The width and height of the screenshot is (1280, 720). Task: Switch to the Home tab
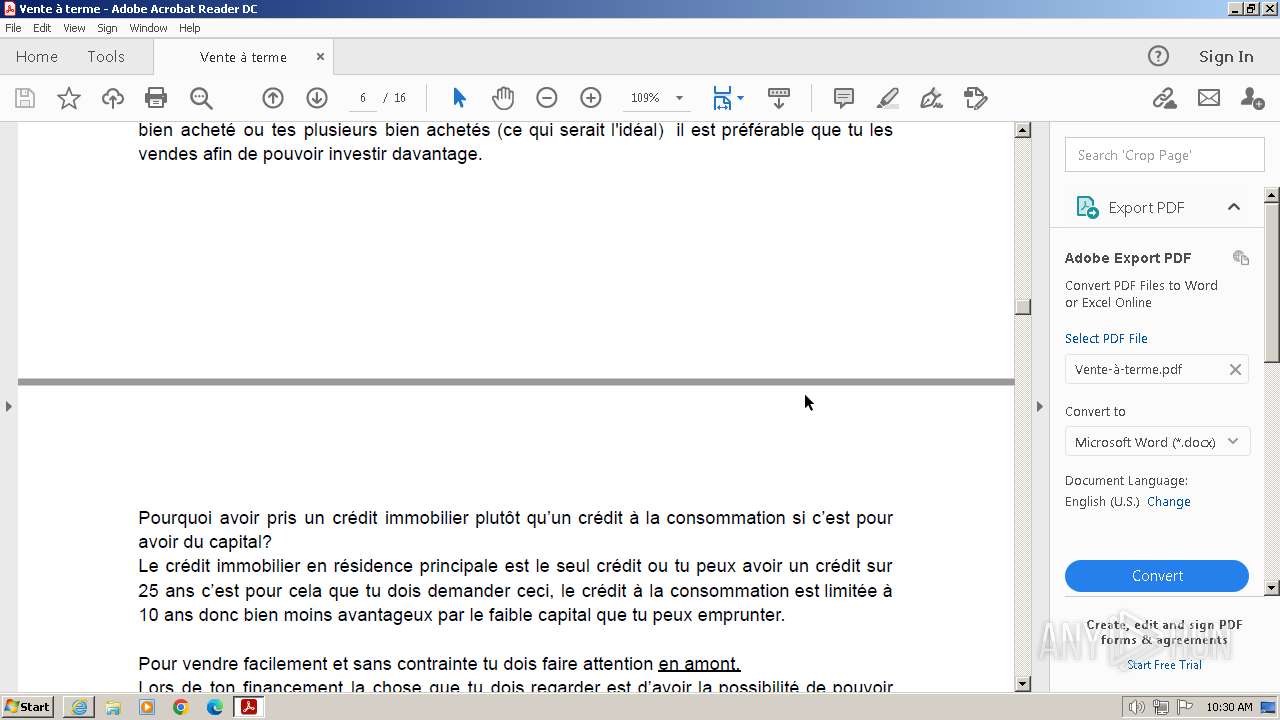coord(37,57)
